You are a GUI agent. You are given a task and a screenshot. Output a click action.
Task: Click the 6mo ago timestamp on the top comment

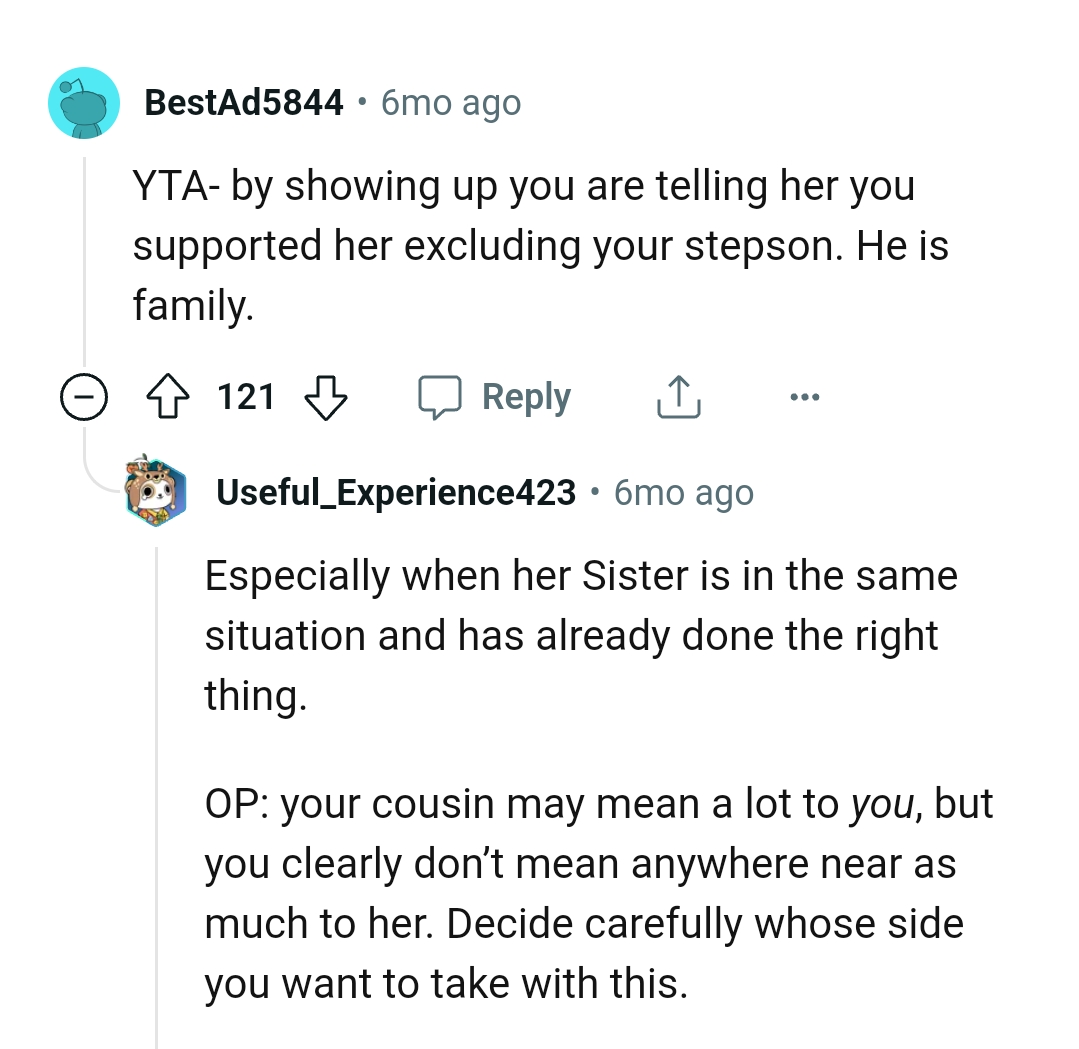448,101
